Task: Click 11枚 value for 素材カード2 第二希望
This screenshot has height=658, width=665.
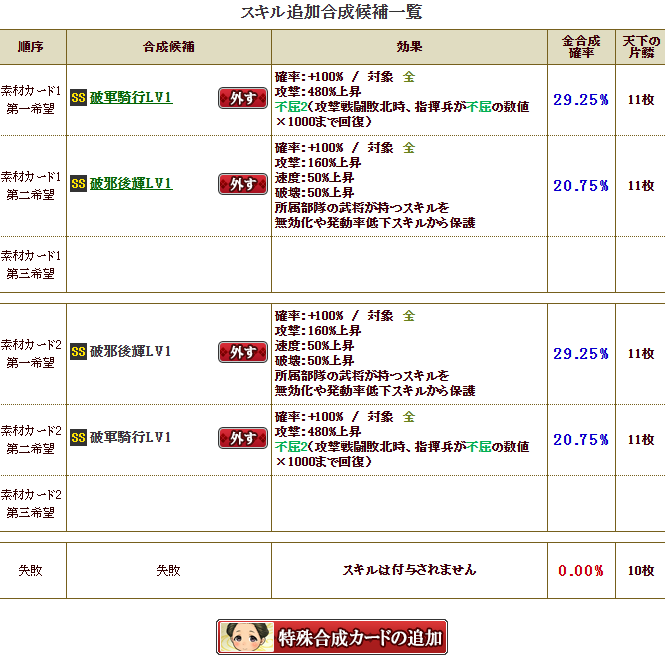Action: click(641, 440)
